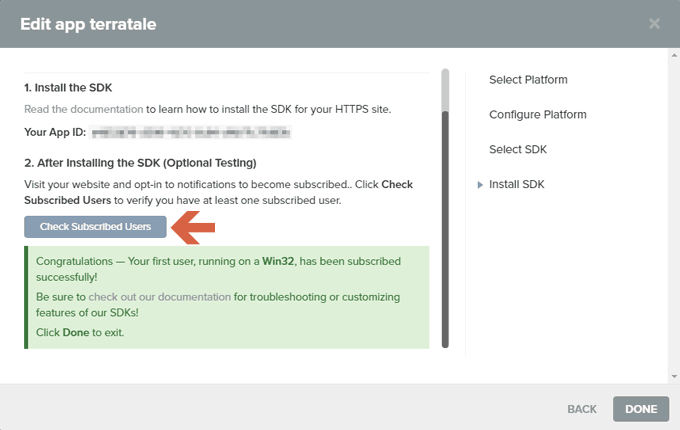The width and height of the screenshot is (680, 430).
Task: Select the Select Platform step
Action: click(x=528, y=80)
